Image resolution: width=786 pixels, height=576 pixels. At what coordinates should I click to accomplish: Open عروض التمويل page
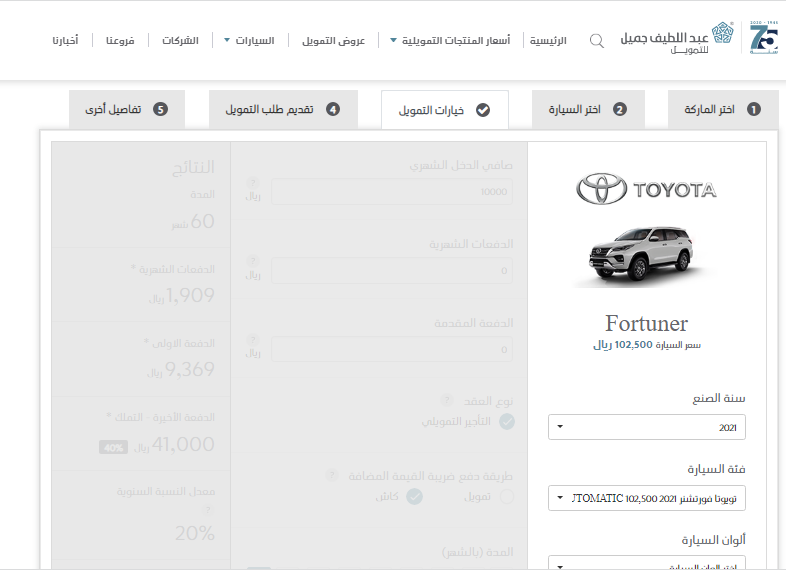[x=333, y=41]
